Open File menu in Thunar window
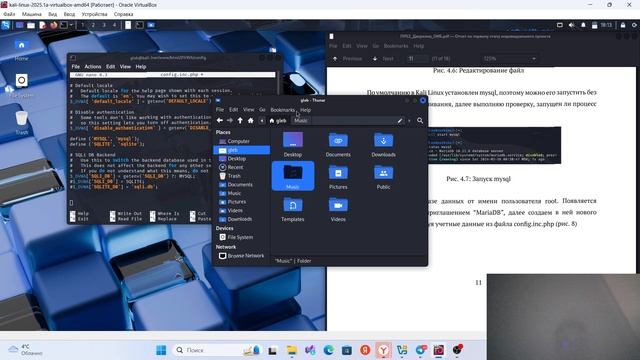 (x=220, y=110)
